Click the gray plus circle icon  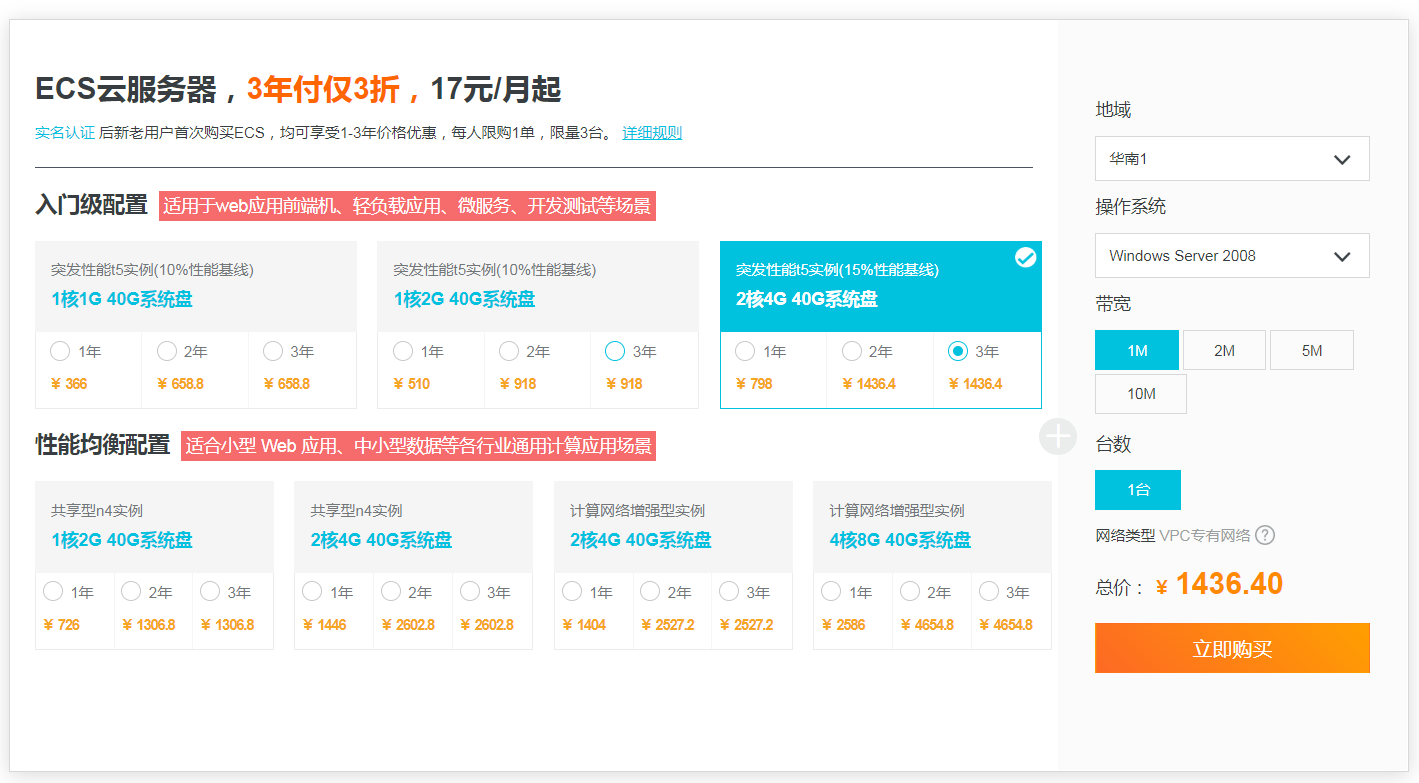[x=1058, y=436]
